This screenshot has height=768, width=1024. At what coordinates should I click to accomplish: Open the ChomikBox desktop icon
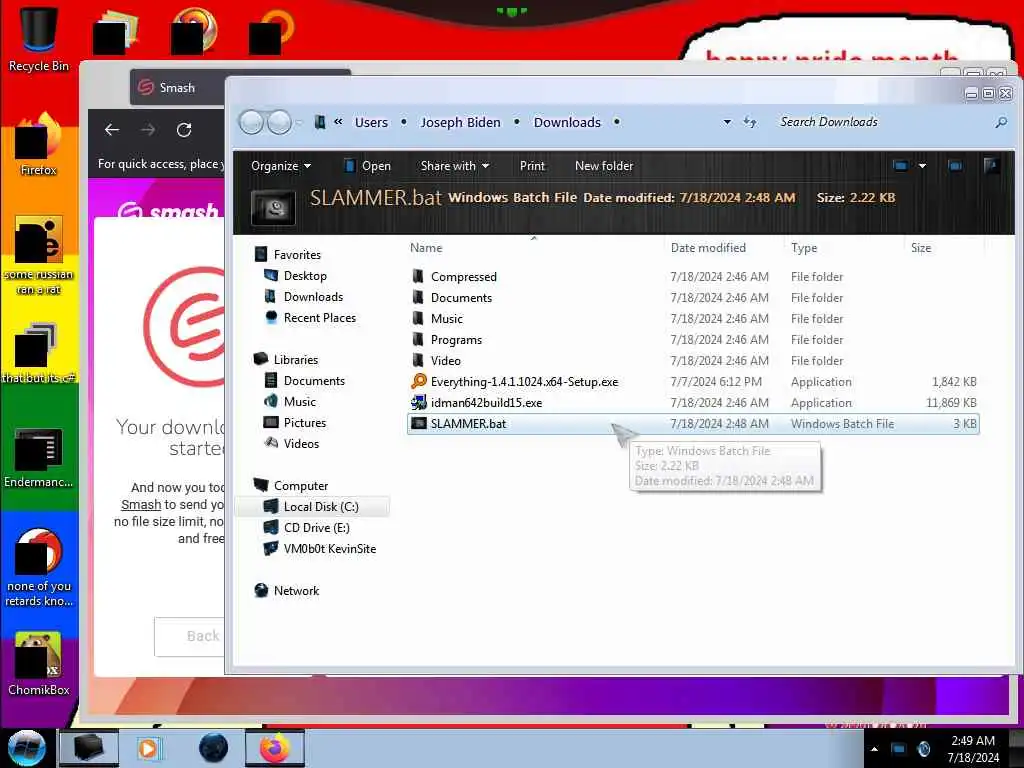pyautogui.click(x=38, y=664)
